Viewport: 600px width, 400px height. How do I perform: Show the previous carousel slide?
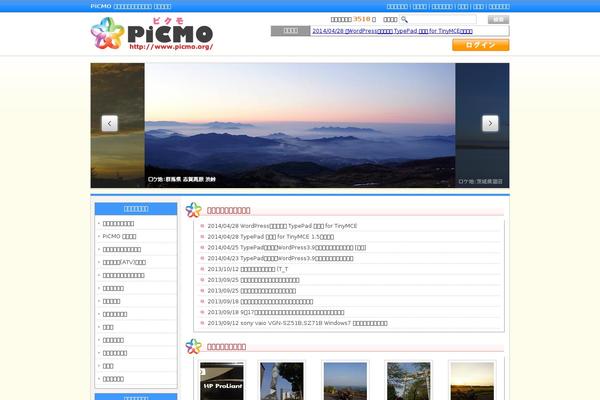pos(109,123)
